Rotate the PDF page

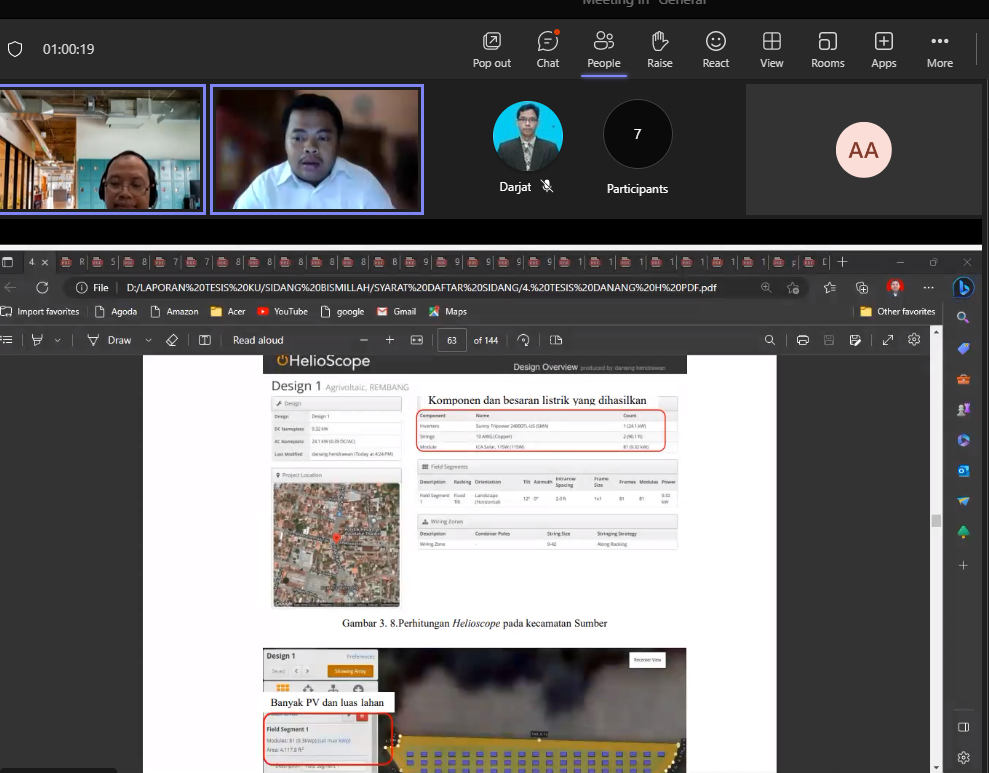(523, 340)
